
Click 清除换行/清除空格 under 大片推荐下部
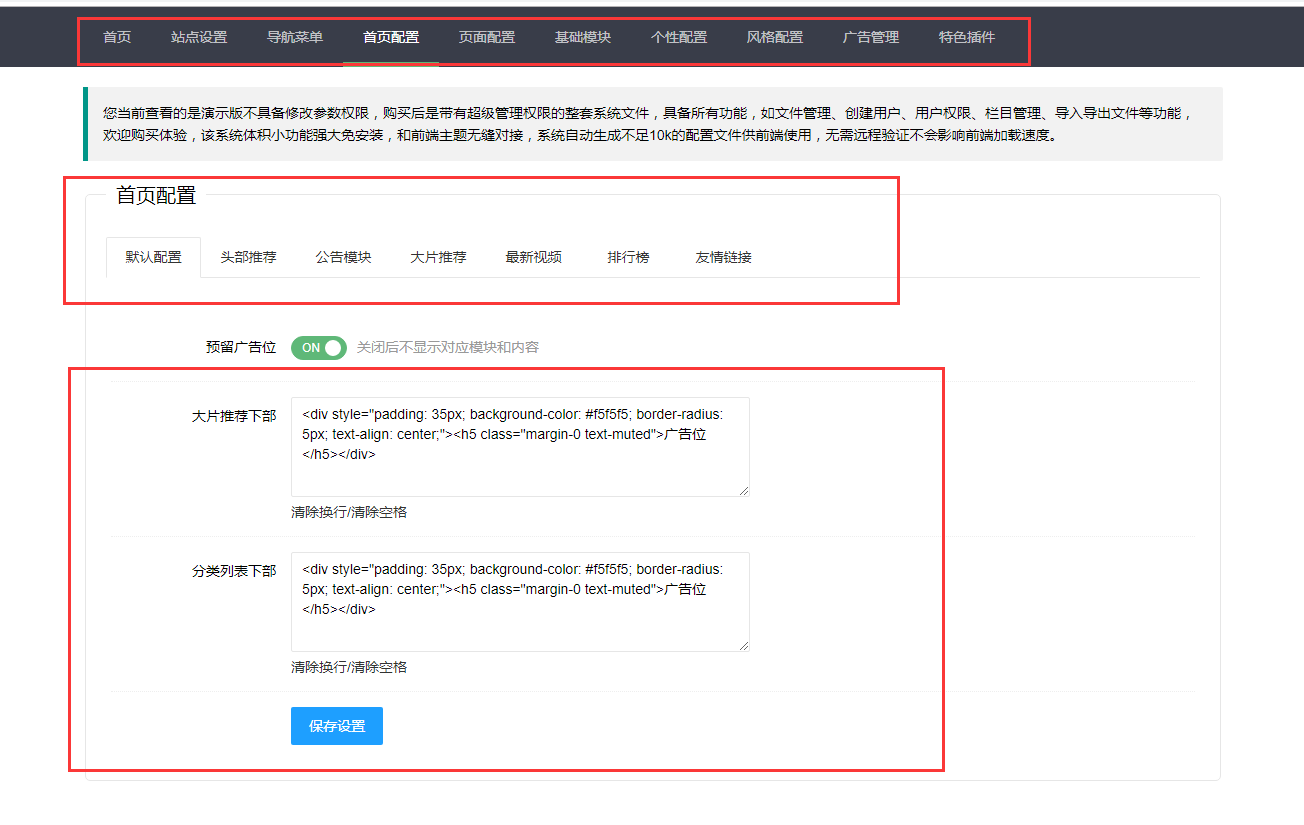346,512
